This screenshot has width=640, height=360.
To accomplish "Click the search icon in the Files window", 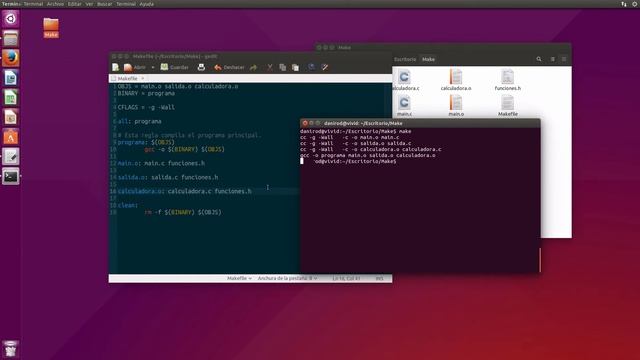I will (539, 59).
